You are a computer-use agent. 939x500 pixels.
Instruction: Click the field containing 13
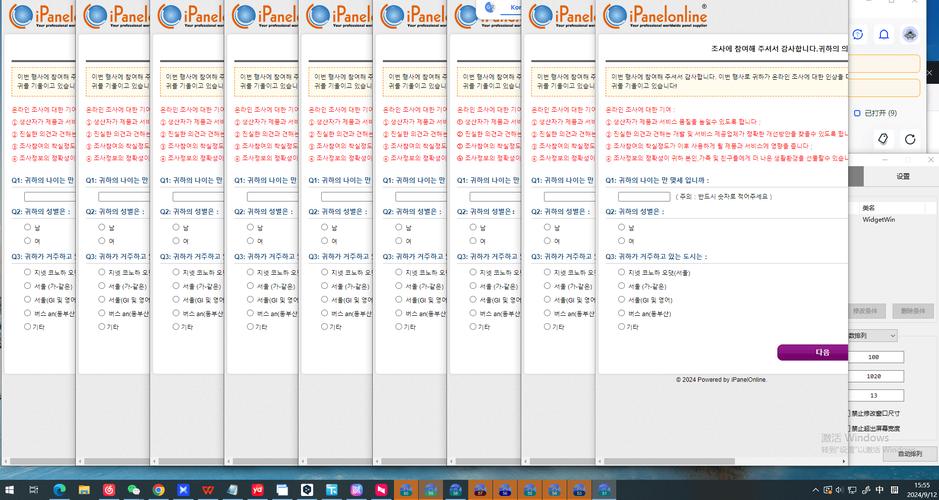(x=876, y=395)
